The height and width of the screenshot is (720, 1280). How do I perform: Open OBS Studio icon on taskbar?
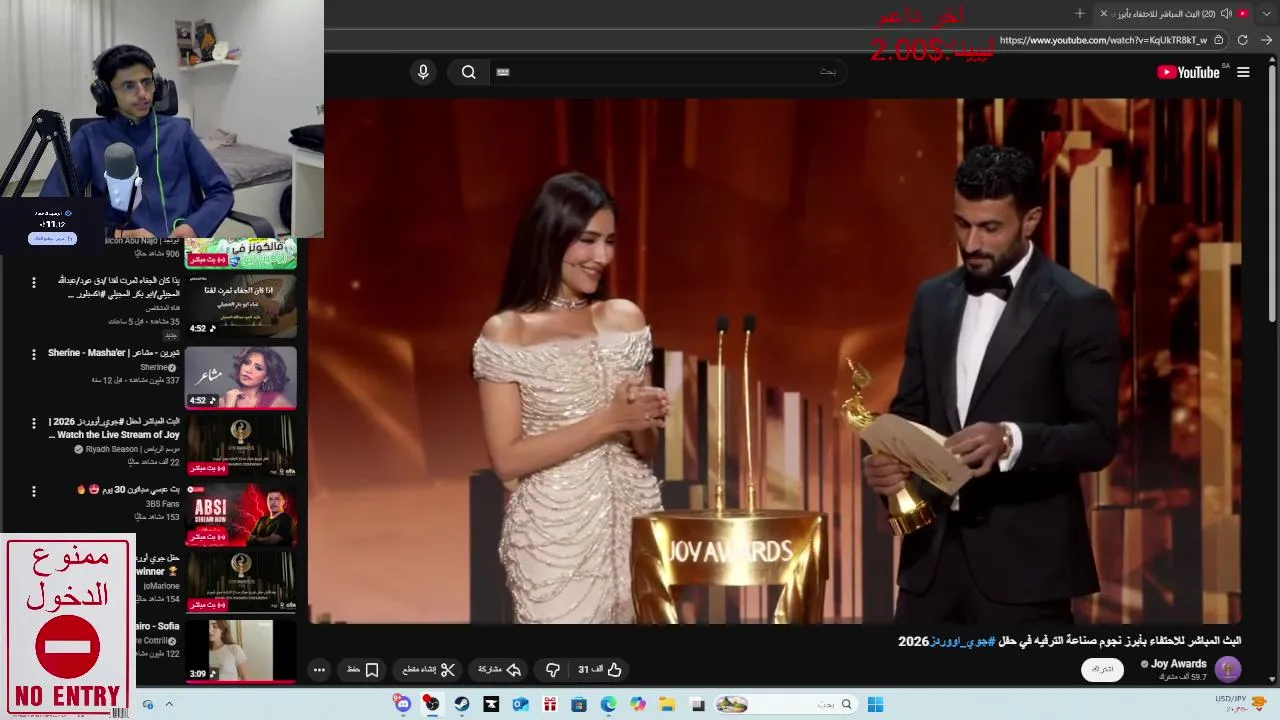click(432, 704)
